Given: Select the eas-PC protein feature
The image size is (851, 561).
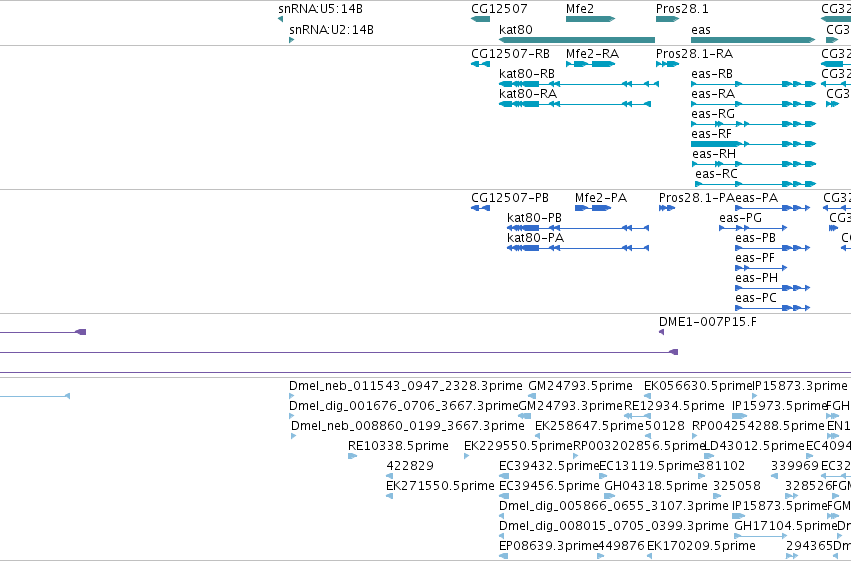Looking at the screenshot, I should pyautogui.click(x=772, y=308).
